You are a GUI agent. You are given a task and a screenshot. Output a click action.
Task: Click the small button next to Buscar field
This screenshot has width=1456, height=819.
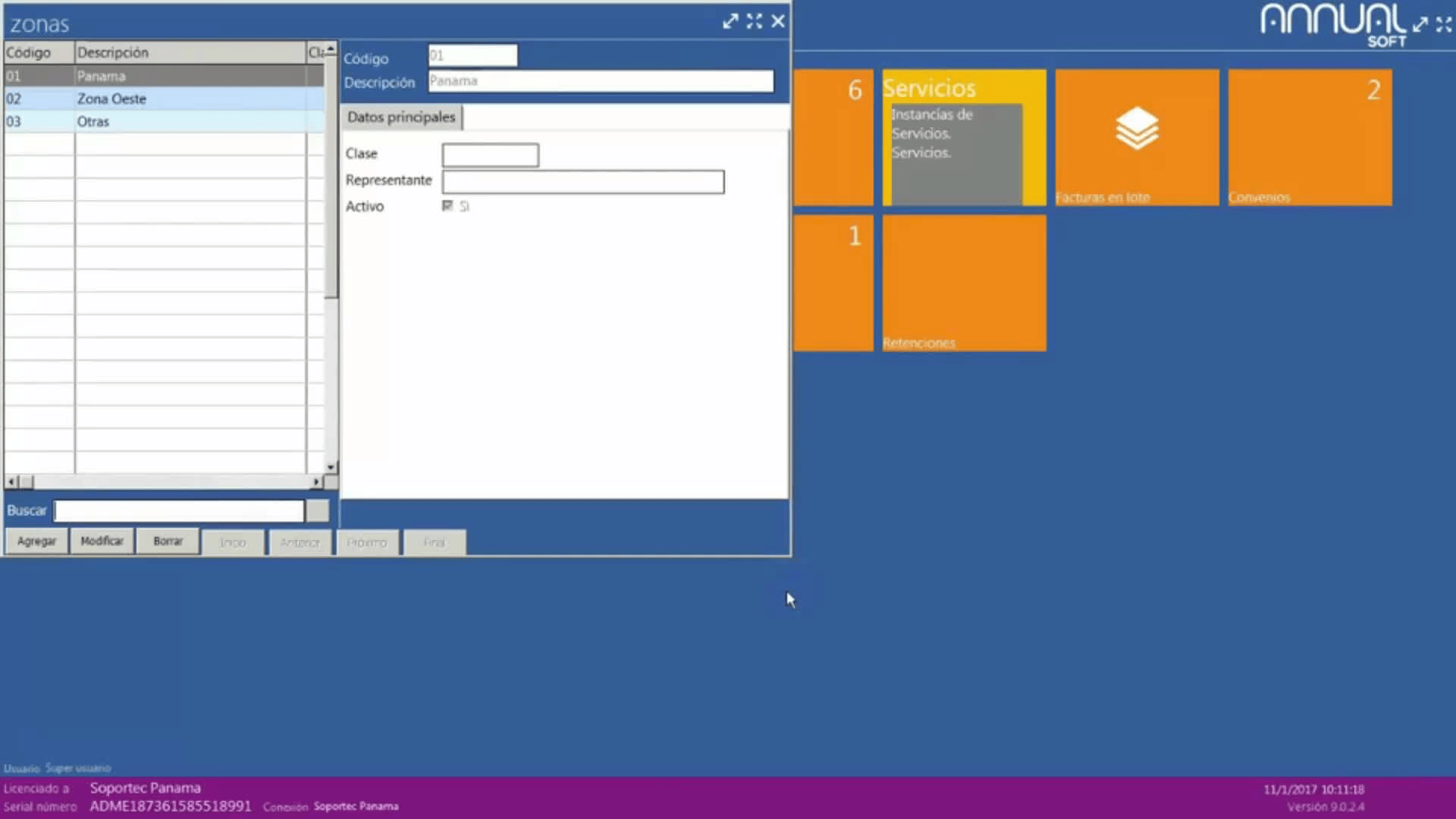pyautogui.click(x=318, y=511)
